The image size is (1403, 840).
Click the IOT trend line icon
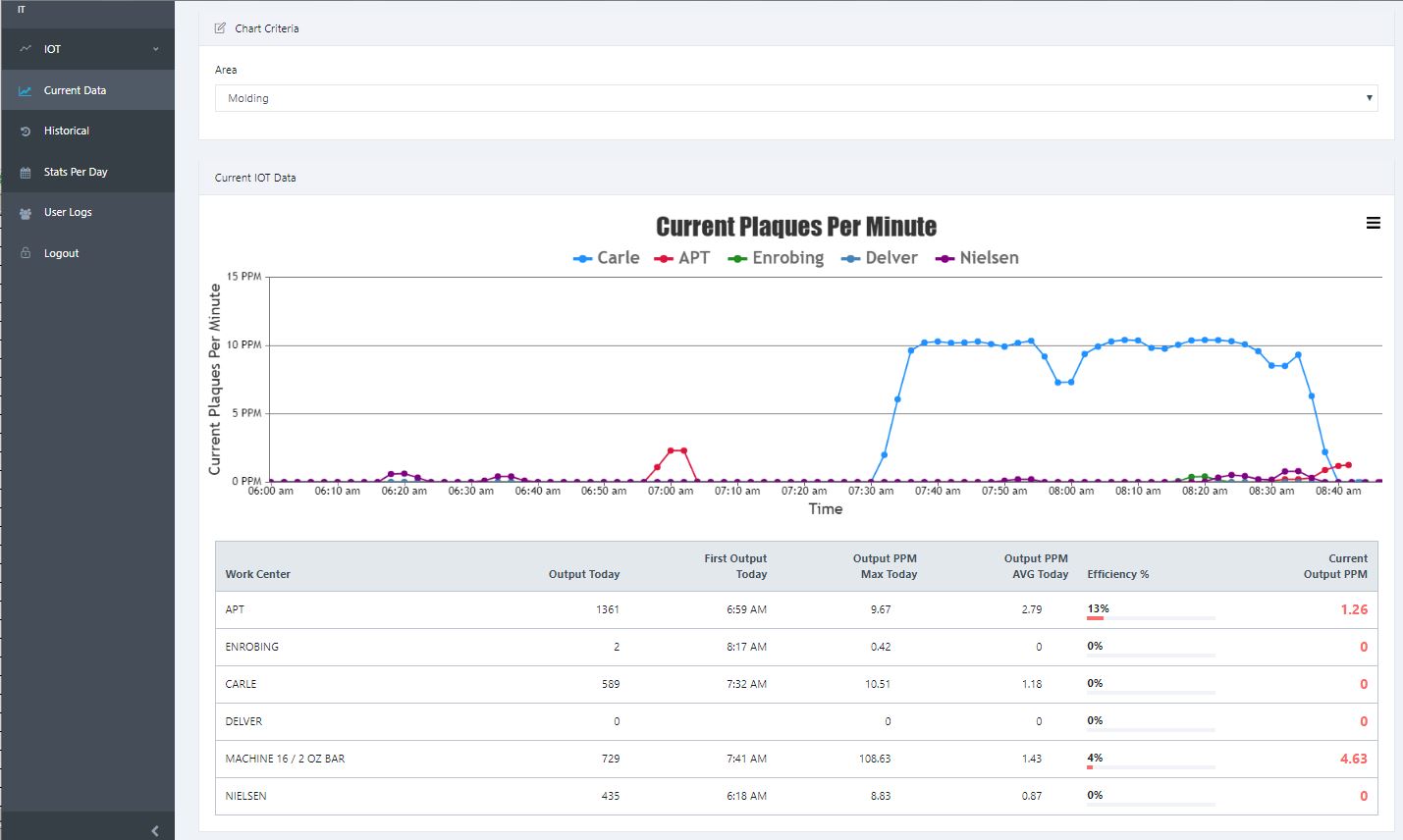click(x=26, y=49)
